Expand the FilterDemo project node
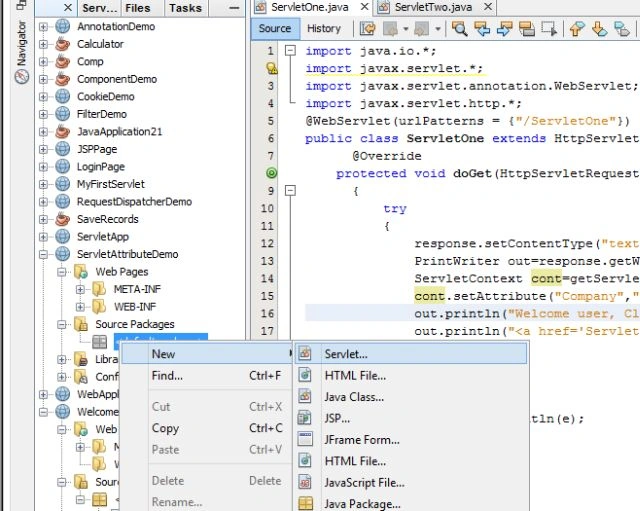 tap(43, 114)
